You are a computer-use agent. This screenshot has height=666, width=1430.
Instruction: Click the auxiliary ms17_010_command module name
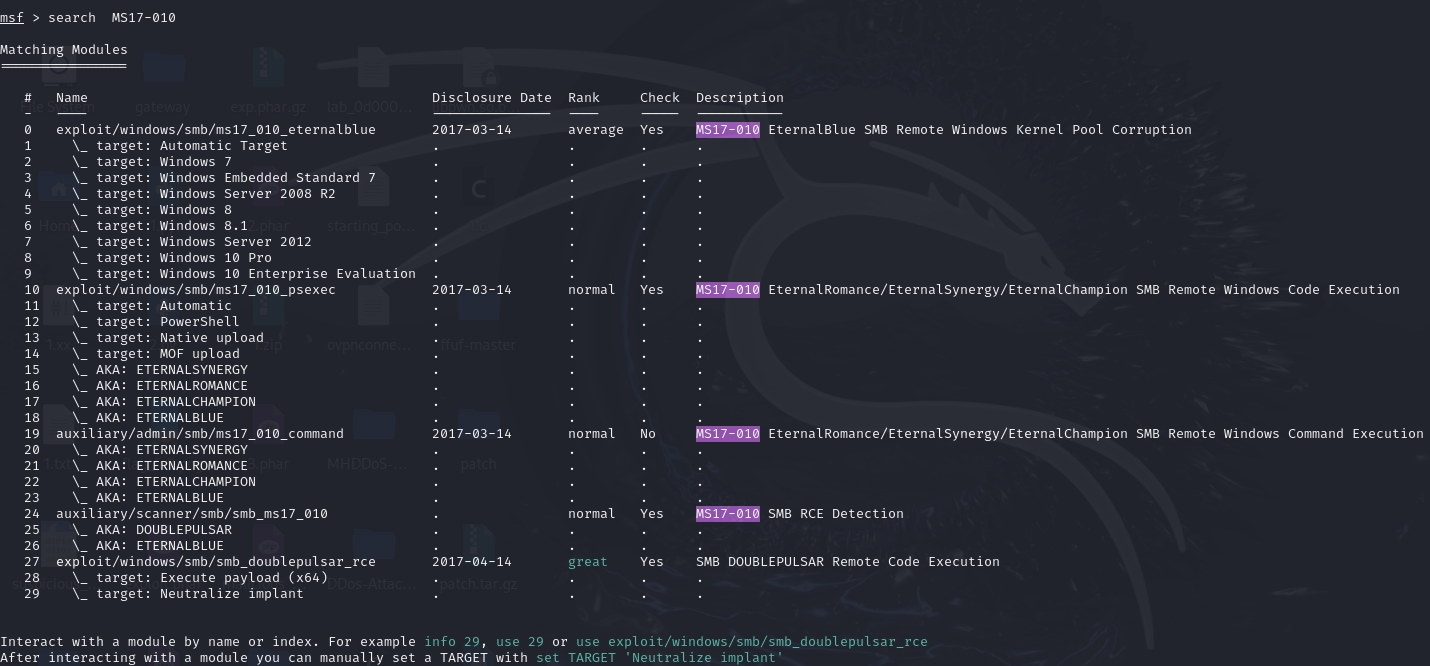coord(199,434)
